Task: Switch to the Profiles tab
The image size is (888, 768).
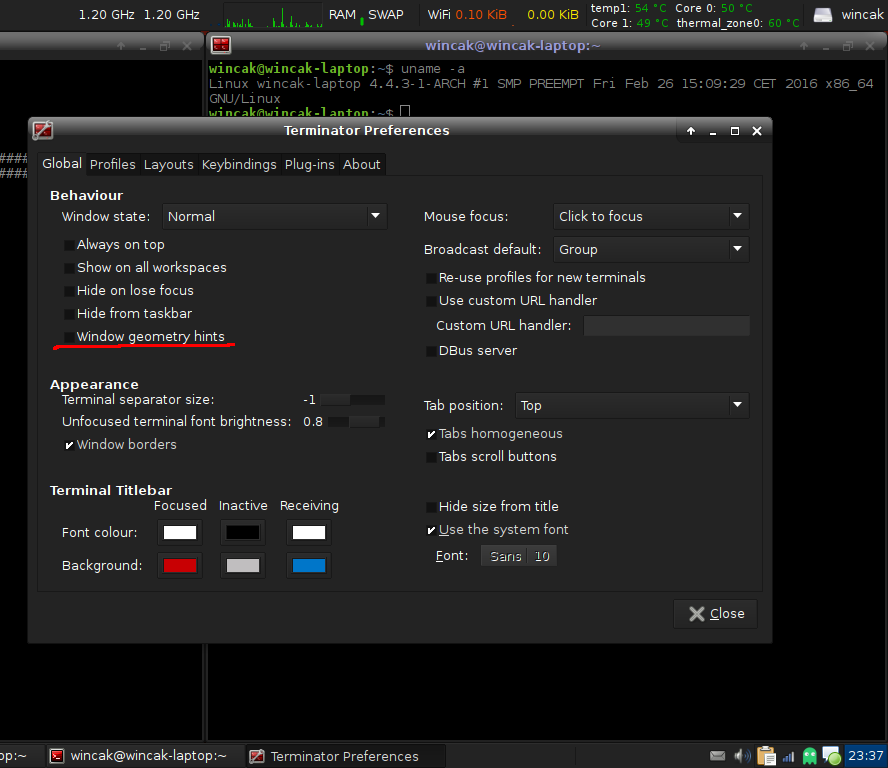Action: (x=112, y=164)
